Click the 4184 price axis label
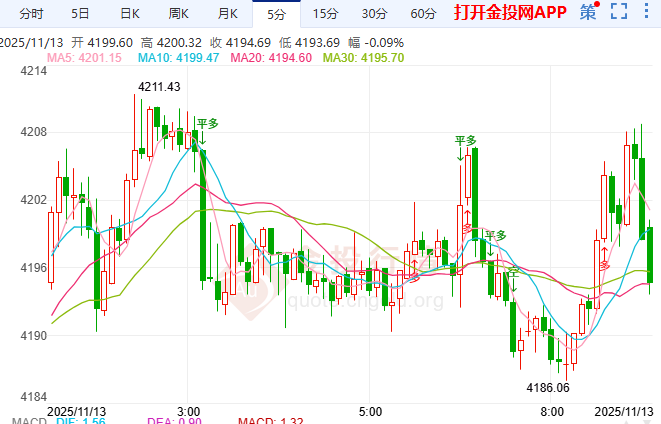The height and width of the screenshot is (424, 661). pos(34,397)
